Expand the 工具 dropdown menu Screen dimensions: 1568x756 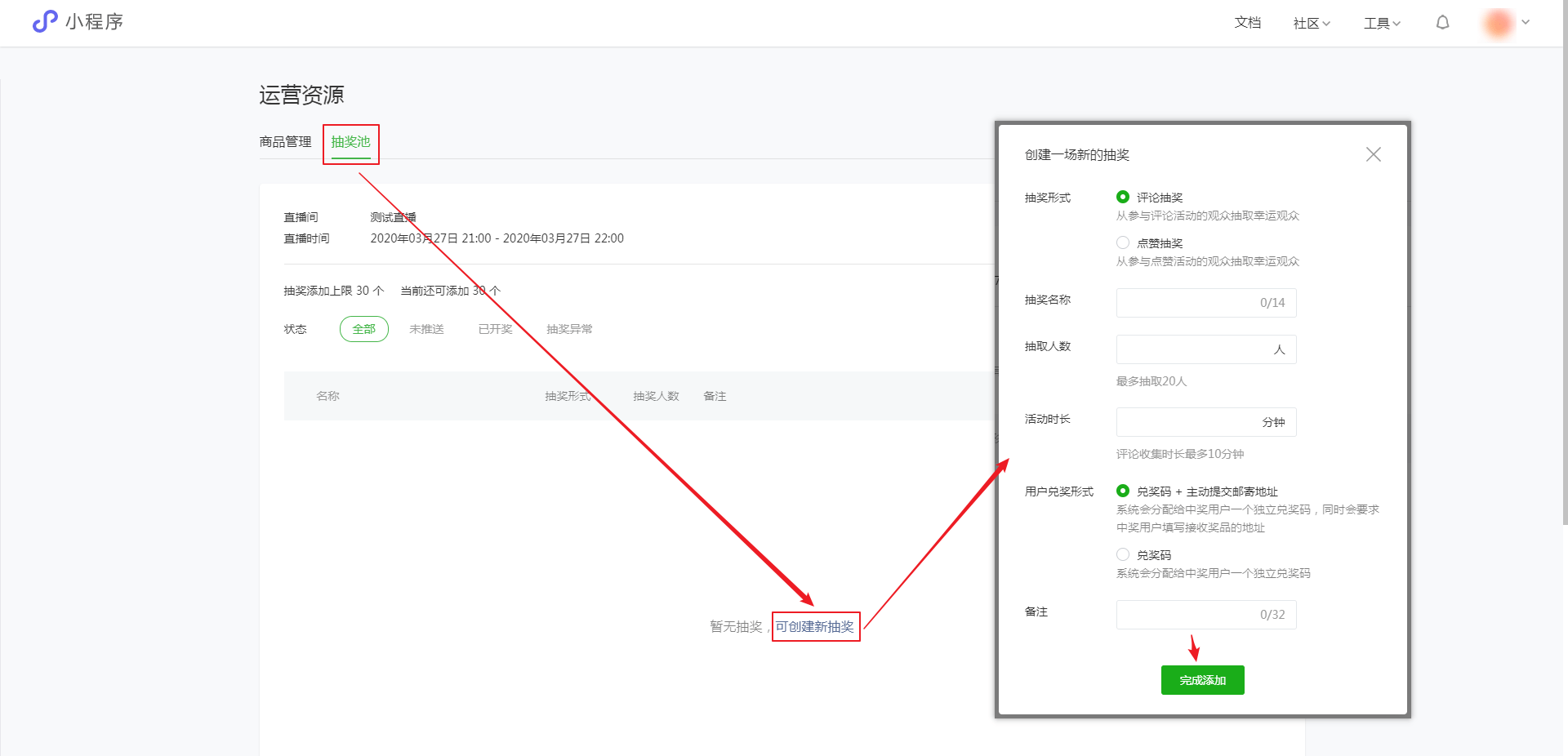coord(1382,23)
